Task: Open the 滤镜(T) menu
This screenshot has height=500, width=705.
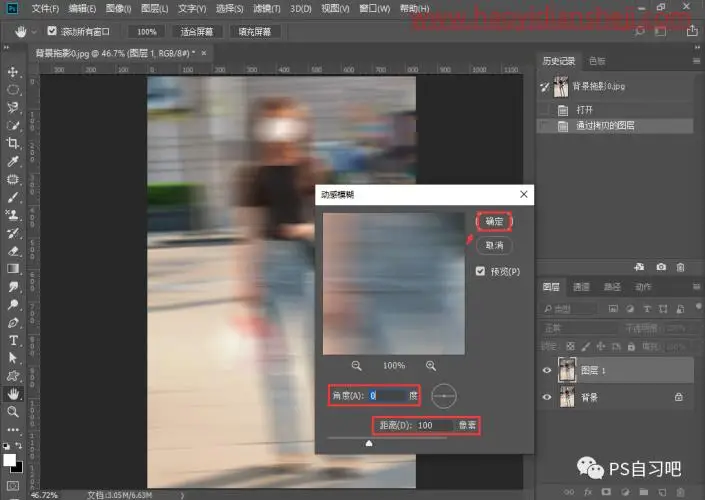Action: click(267, 8)
